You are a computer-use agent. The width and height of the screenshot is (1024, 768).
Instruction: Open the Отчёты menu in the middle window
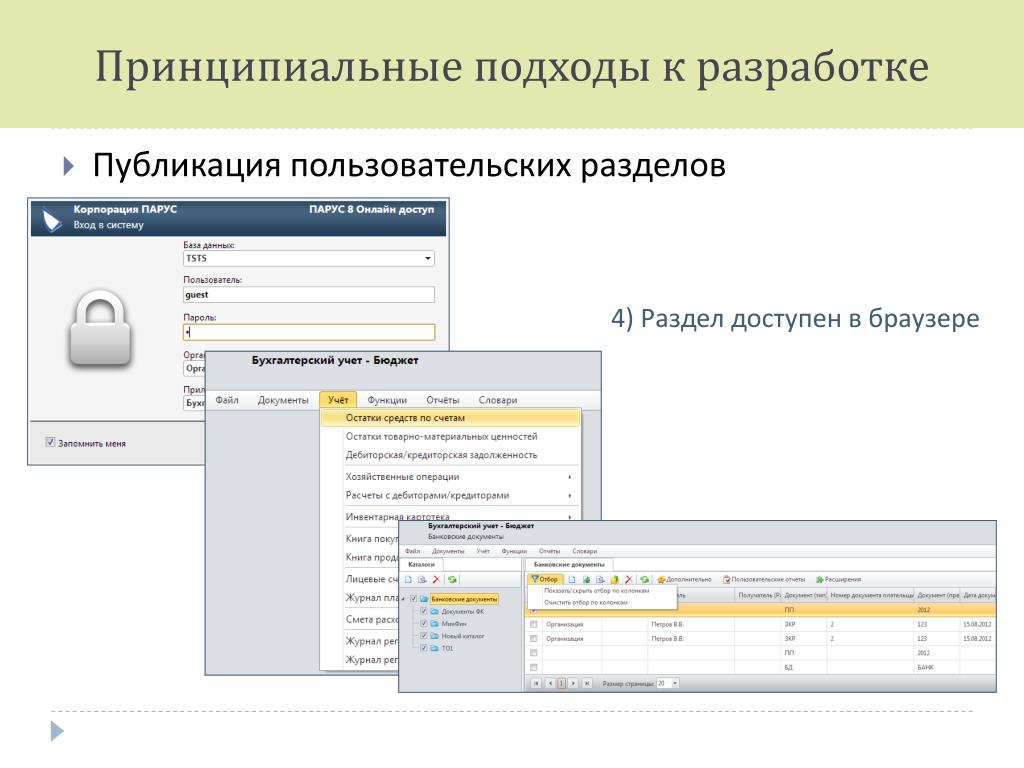442,400
